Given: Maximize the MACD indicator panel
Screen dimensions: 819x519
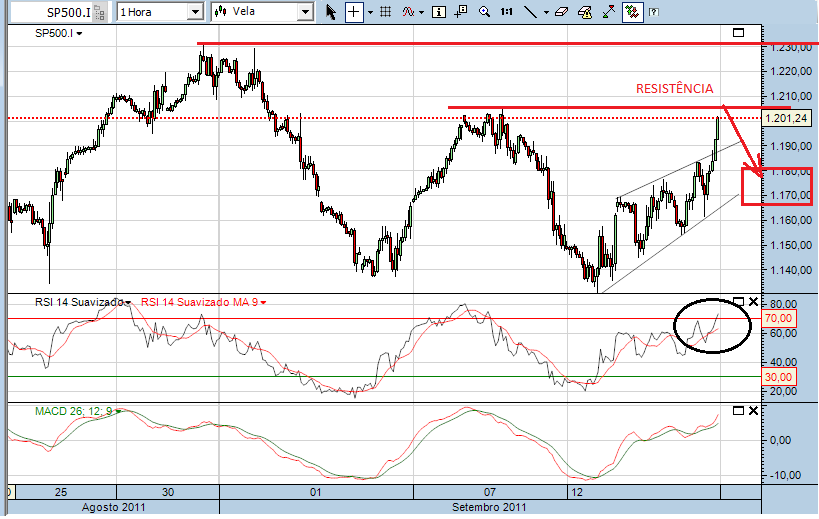Looking at the screenshot, I should (739, 411).
